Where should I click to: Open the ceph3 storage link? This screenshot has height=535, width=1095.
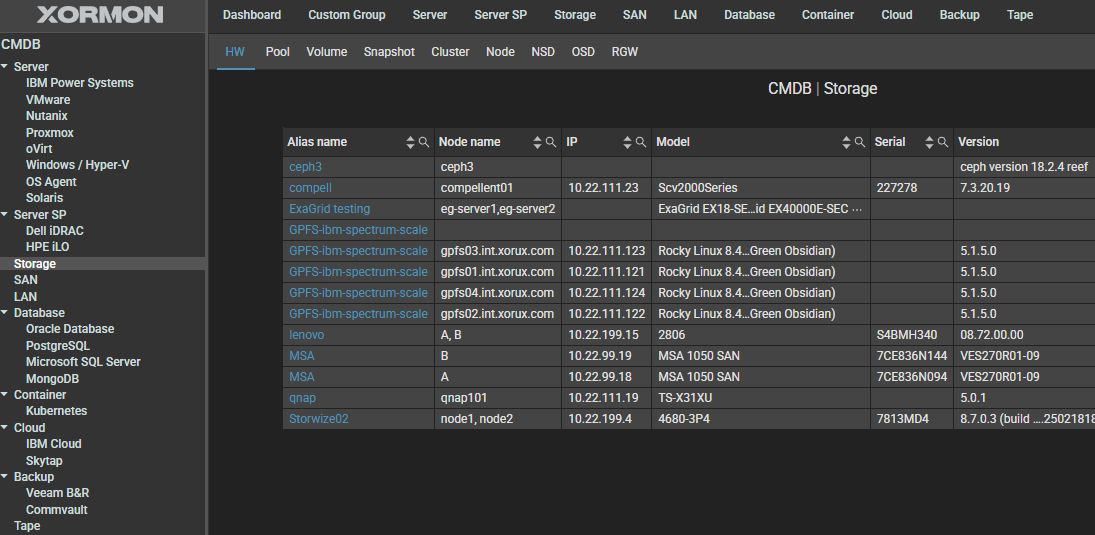click(305, 167)
